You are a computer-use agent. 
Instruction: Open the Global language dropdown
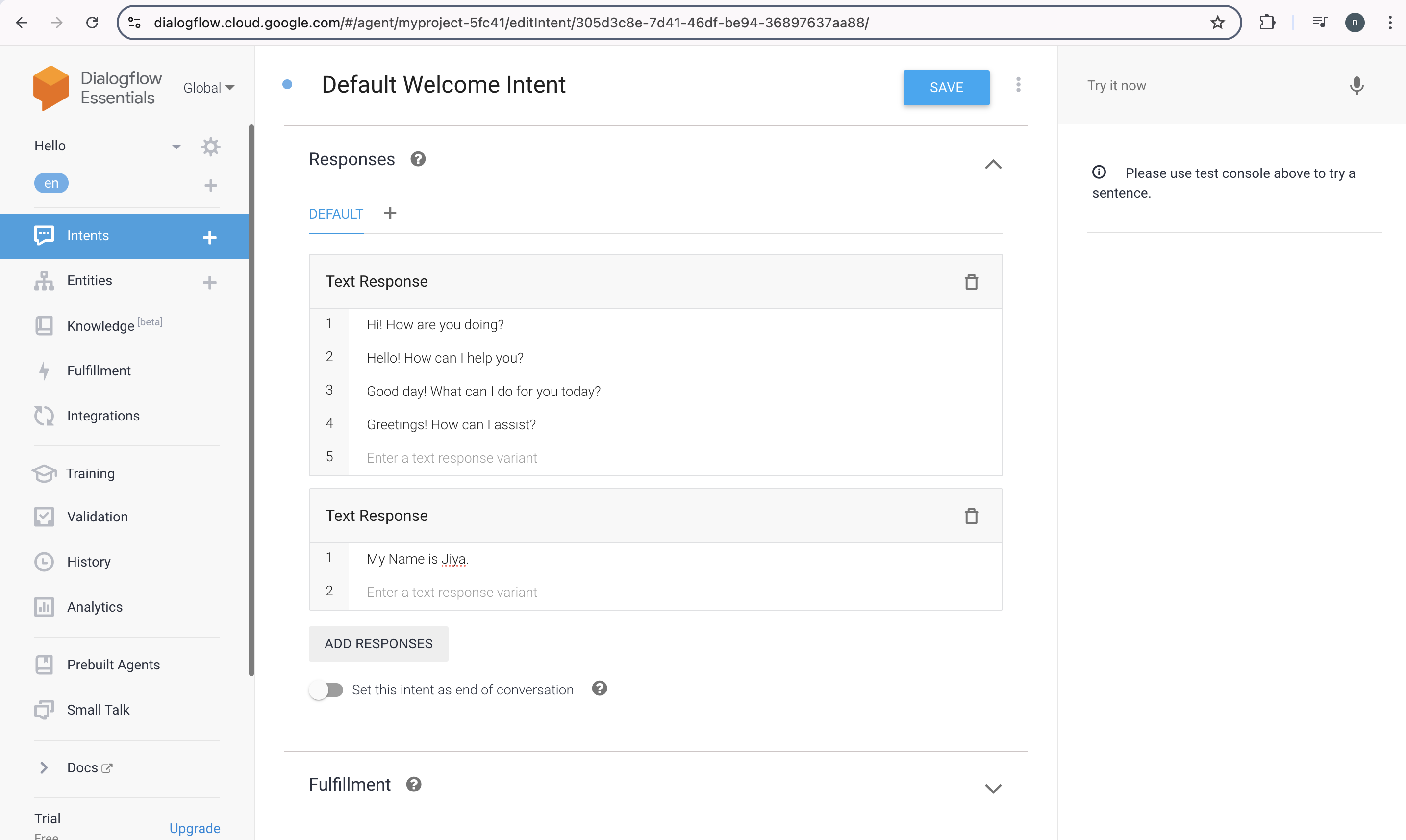[209, 88]
